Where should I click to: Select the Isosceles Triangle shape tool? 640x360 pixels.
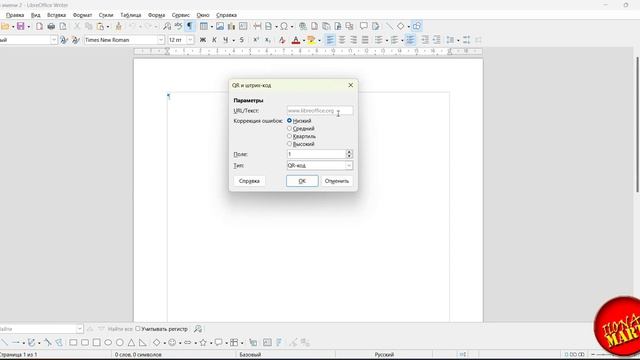point(131,342)
